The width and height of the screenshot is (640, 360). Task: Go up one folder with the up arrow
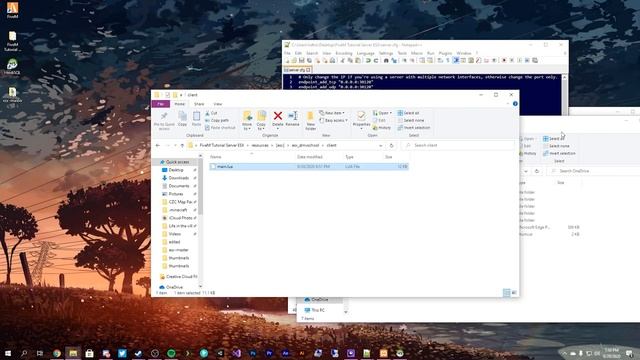182,146
